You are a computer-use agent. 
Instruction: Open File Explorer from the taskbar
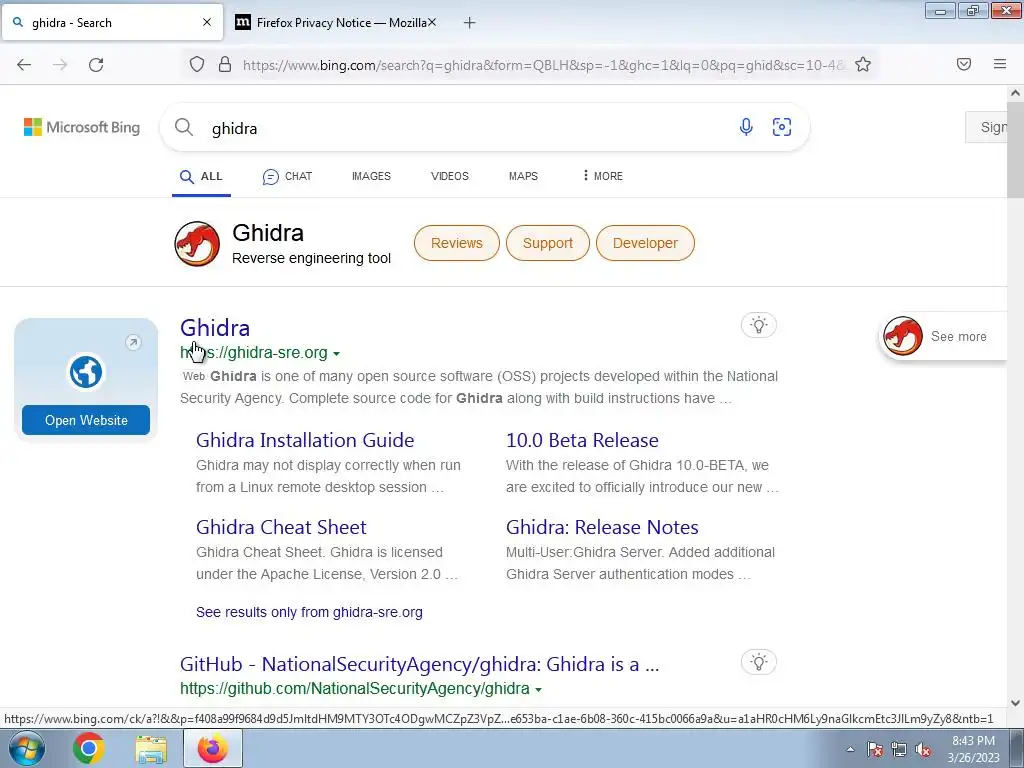click(151, 749)
